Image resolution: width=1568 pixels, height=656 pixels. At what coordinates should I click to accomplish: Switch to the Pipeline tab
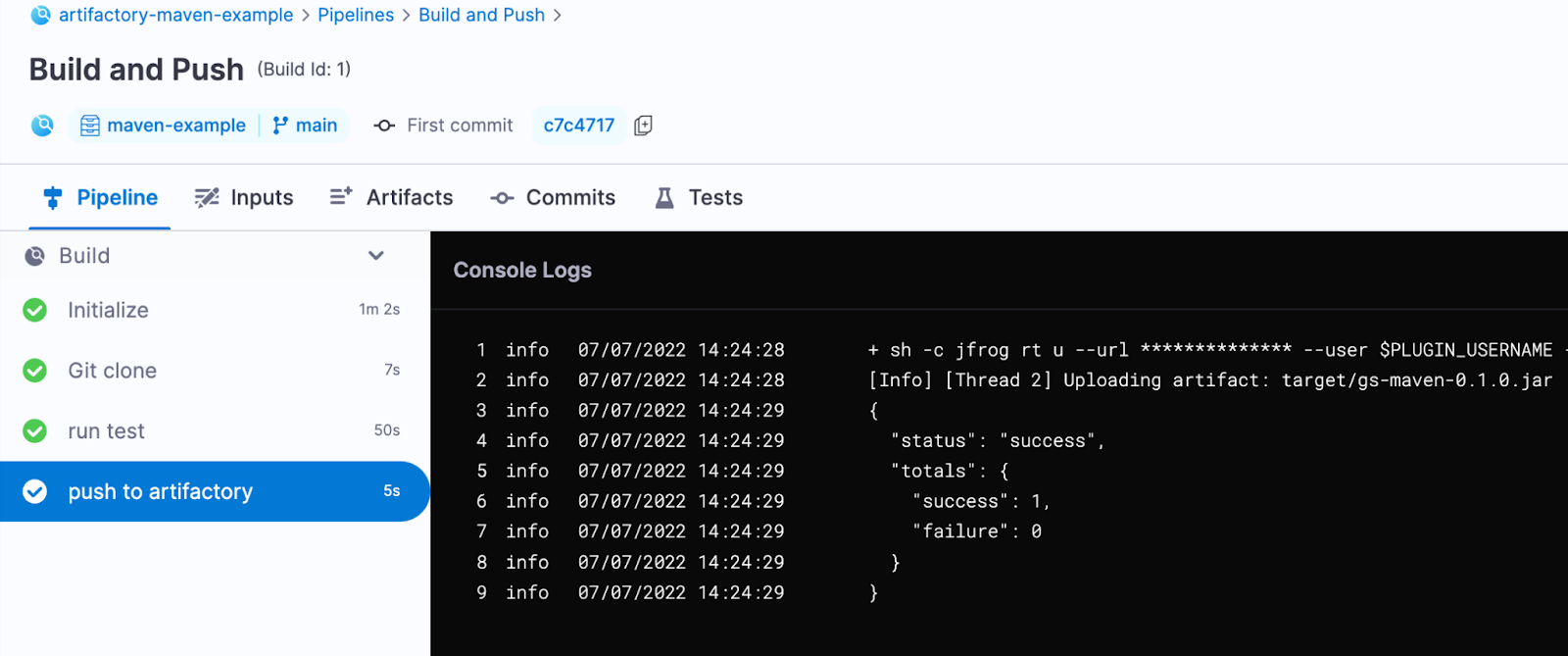pyautogui.click(x=101, y=198)
